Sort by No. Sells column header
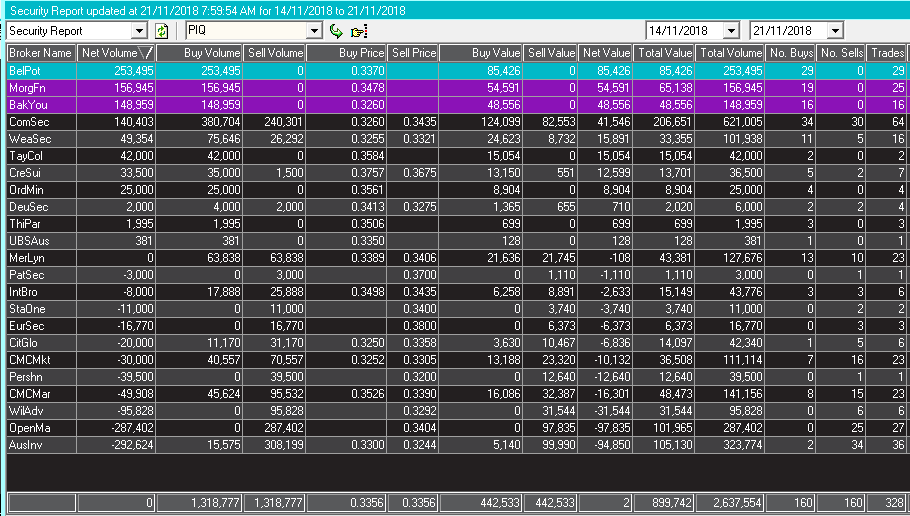This screenshot has height=516, width=910. pyautogui.click(x=841, y=53)
